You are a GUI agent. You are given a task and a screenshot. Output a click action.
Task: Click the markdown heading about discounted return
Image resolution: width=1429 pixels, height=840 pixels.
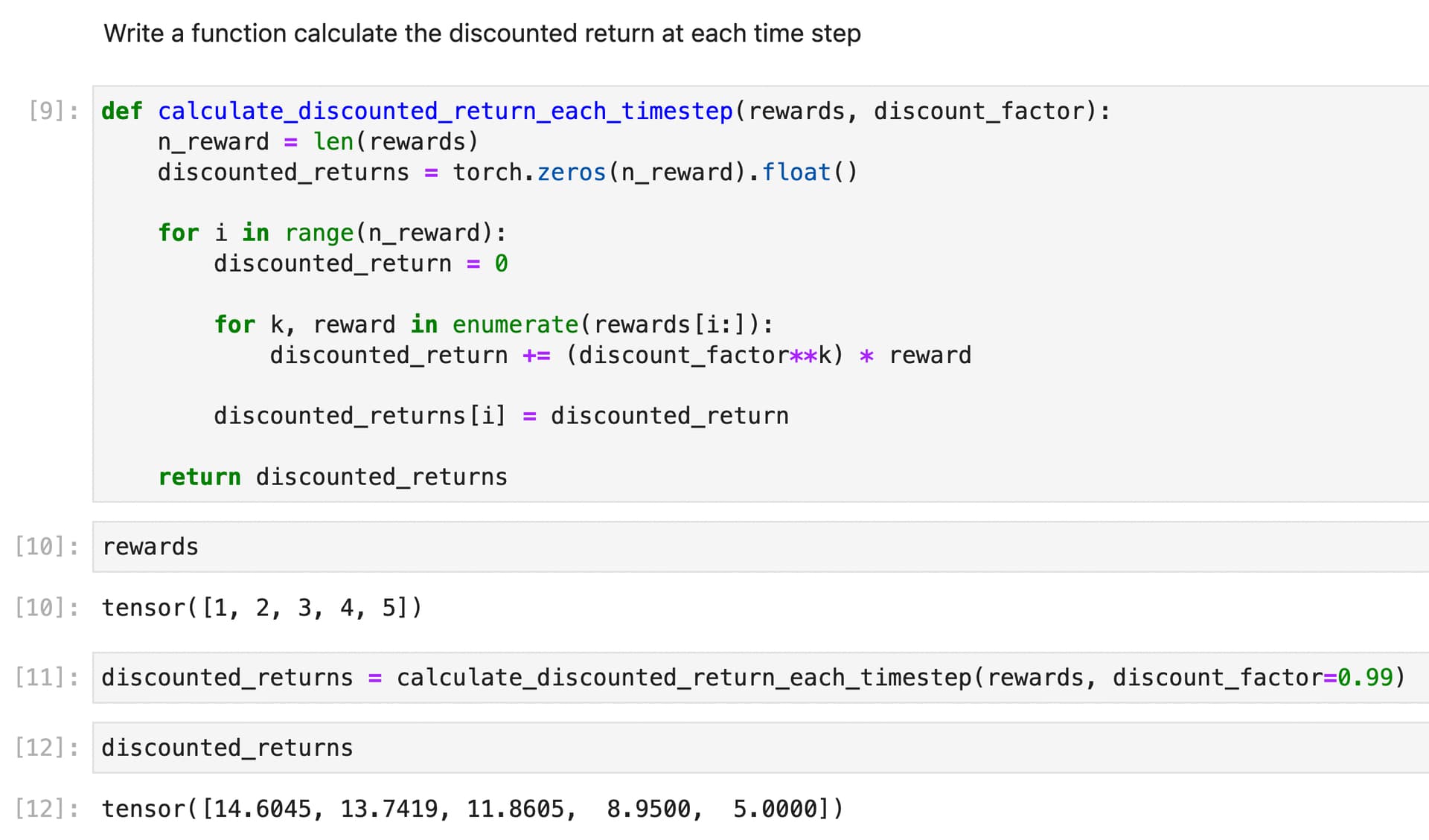pos(482,33)
